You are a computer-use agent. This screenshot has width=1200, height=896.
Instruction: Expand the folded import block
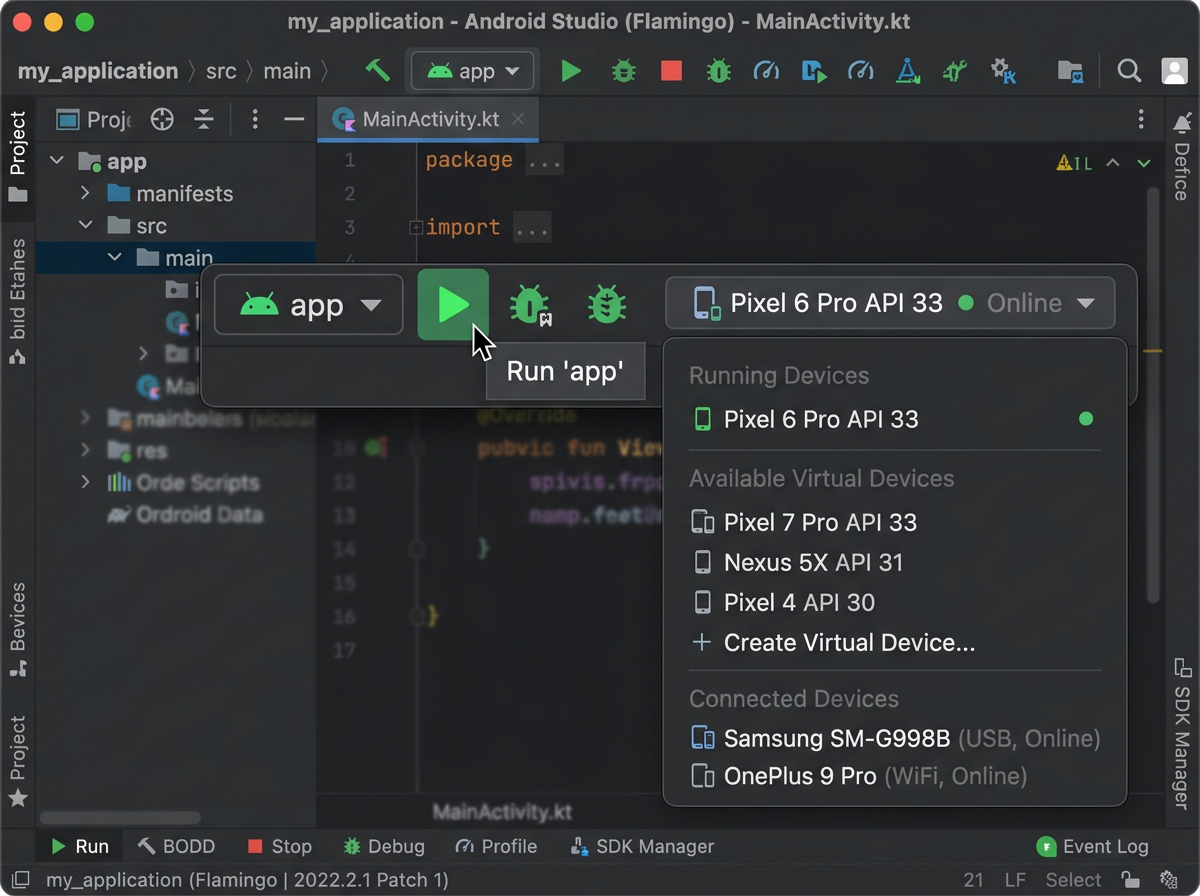414,228
